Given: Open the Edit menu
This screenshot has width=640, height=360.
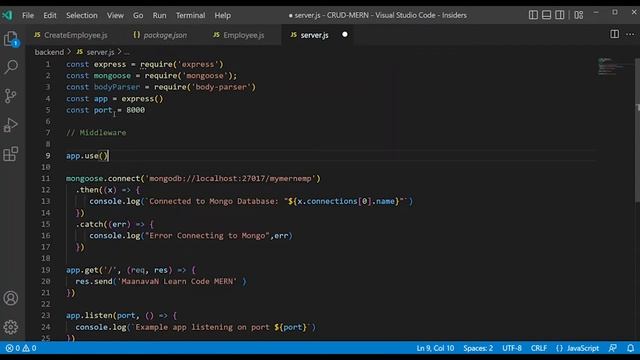Looking at the screenshot, I should [x=50, y=16].
